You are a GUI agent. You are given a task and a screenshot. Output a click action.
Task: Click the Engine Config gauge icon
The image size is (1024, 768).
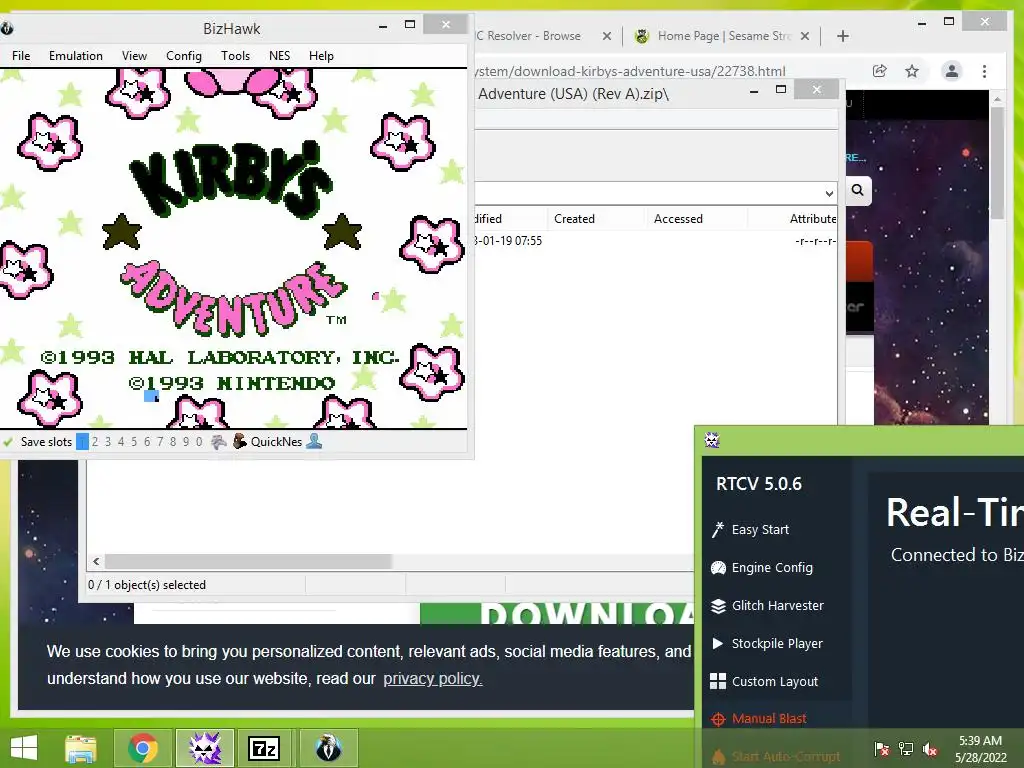click(718, 568)
